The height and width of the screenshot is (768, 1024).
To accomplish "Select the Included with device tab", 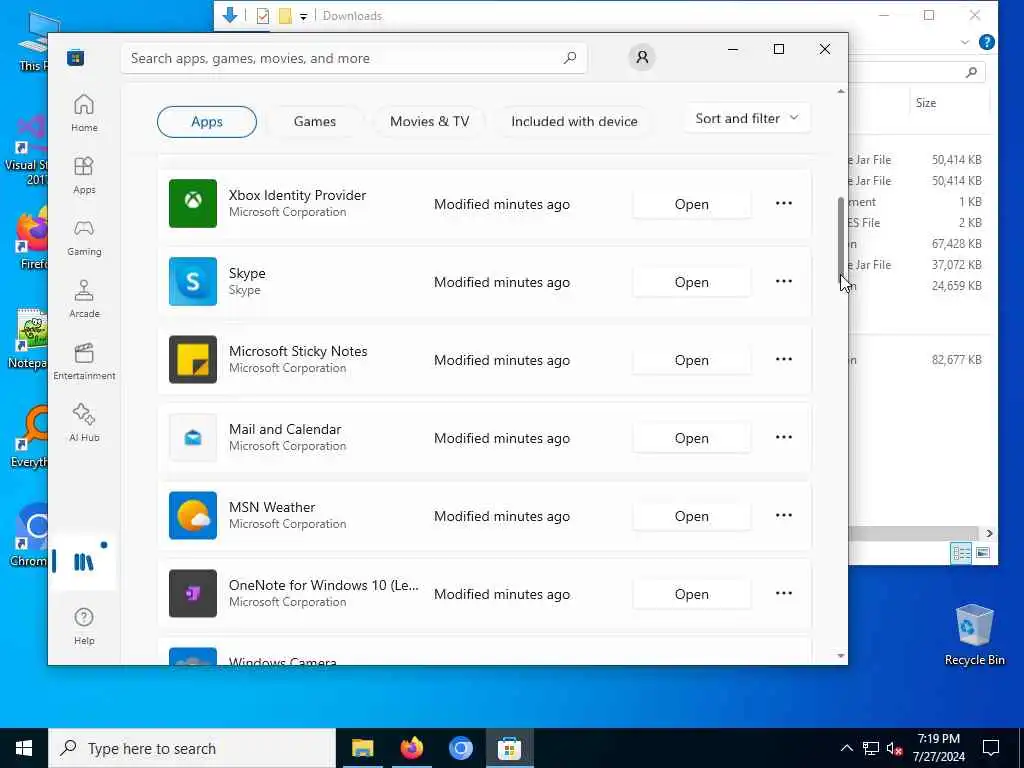I will point(574,121).
